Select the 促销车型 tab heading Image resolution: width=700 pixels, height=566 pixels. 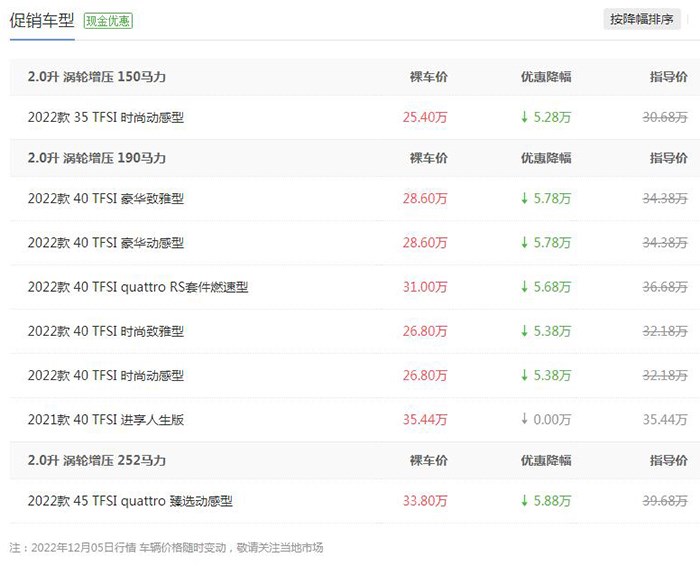coord(42,19)
